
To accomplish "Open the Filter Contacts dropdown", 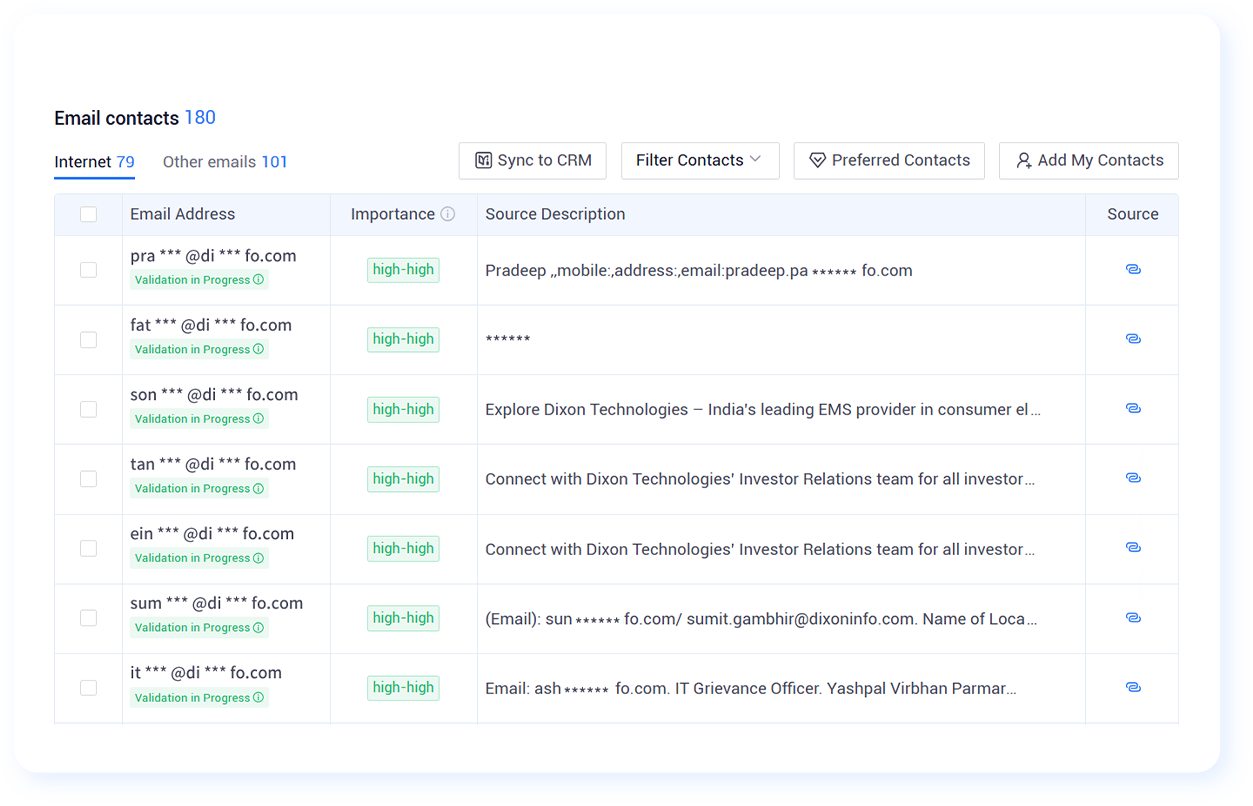I will point(700,161).
